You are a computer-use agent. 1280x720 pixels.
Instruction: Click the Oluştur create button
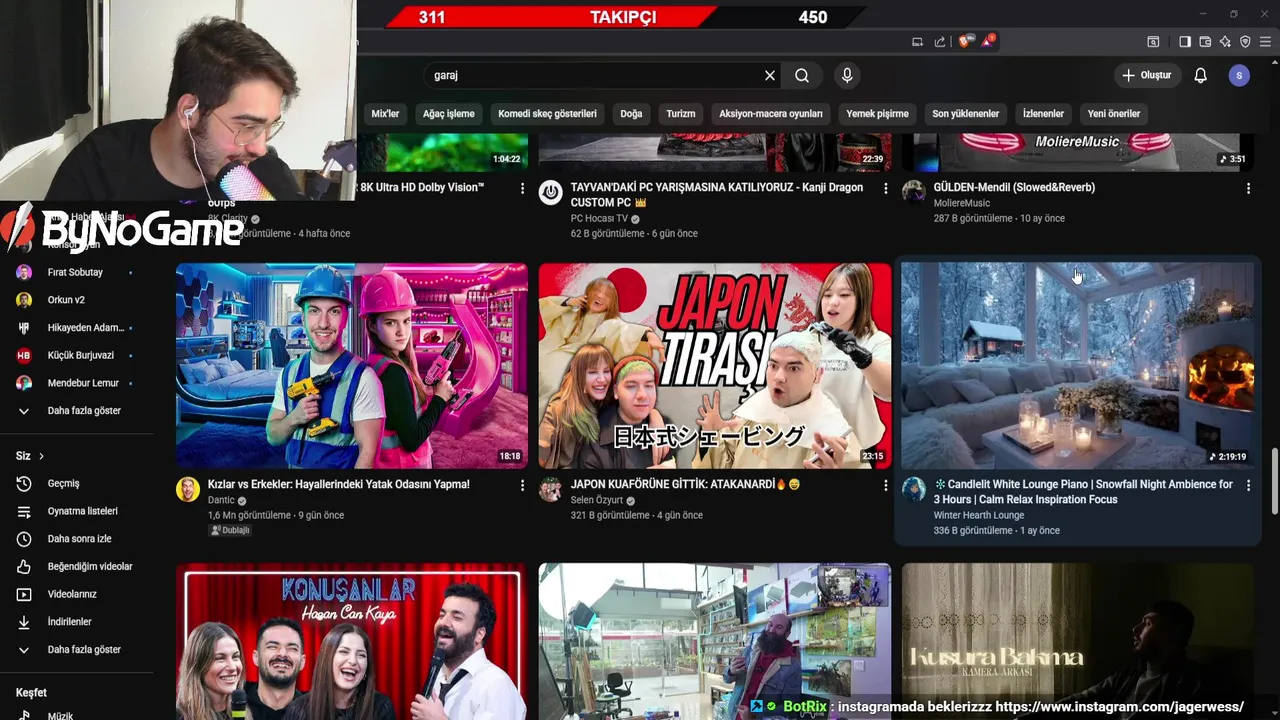[1147, 75]
